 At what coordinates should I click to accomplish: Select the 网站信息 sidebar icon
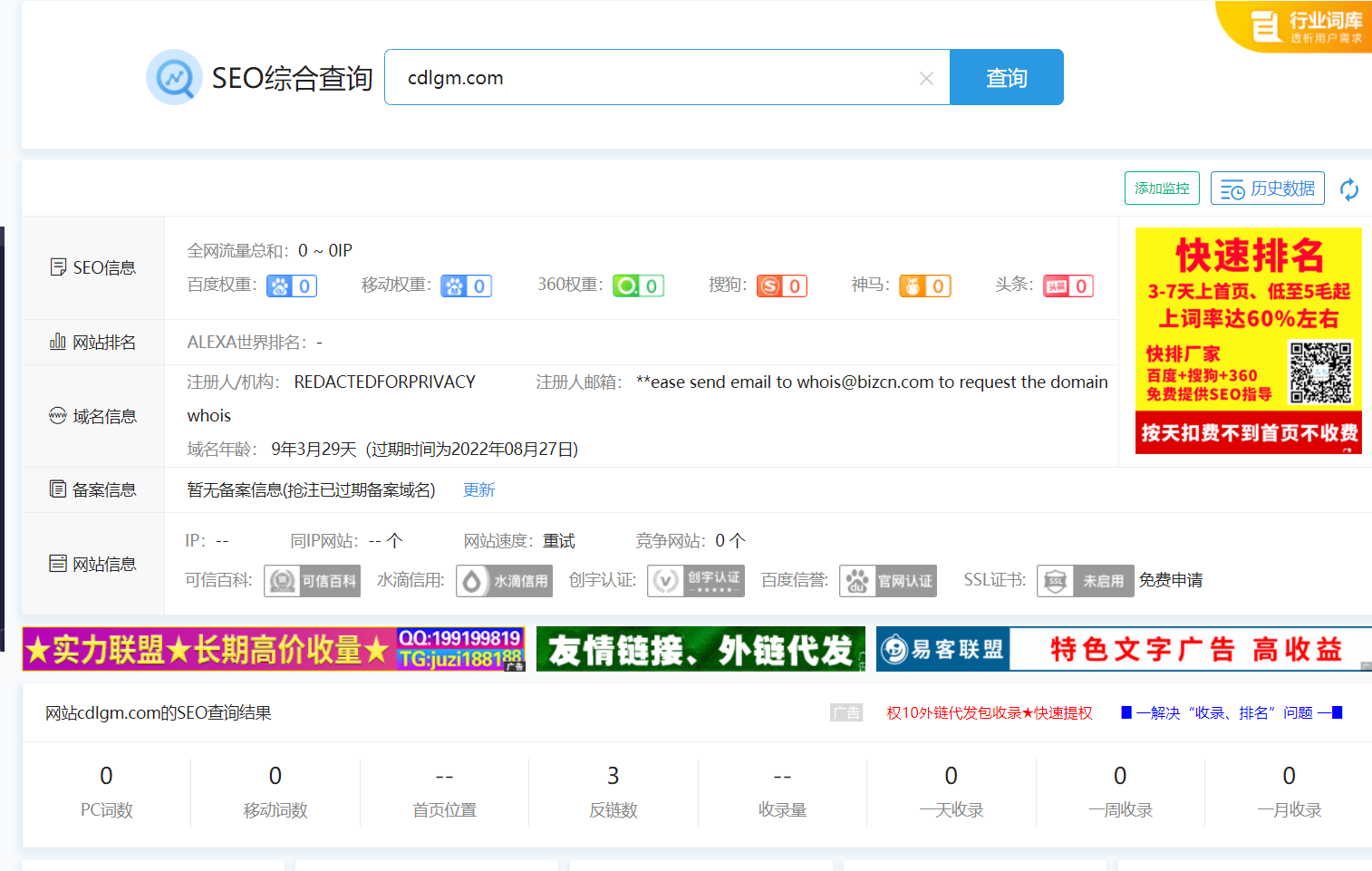coord(57,563)
